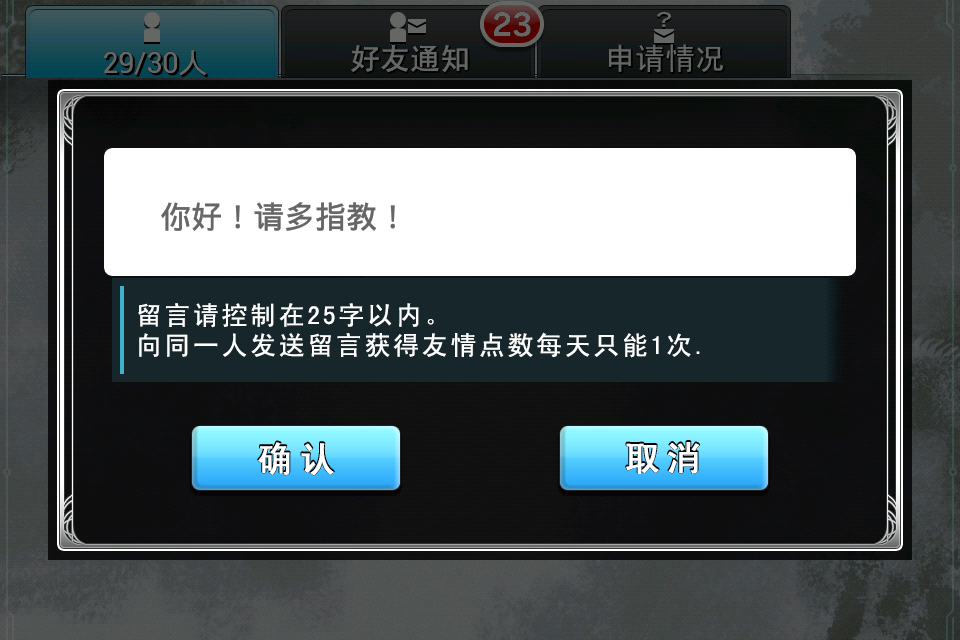Screen dimensions: 960x640
Task: Click the friend-with-envelope icon above 好友通知
Action: point(408,26)
